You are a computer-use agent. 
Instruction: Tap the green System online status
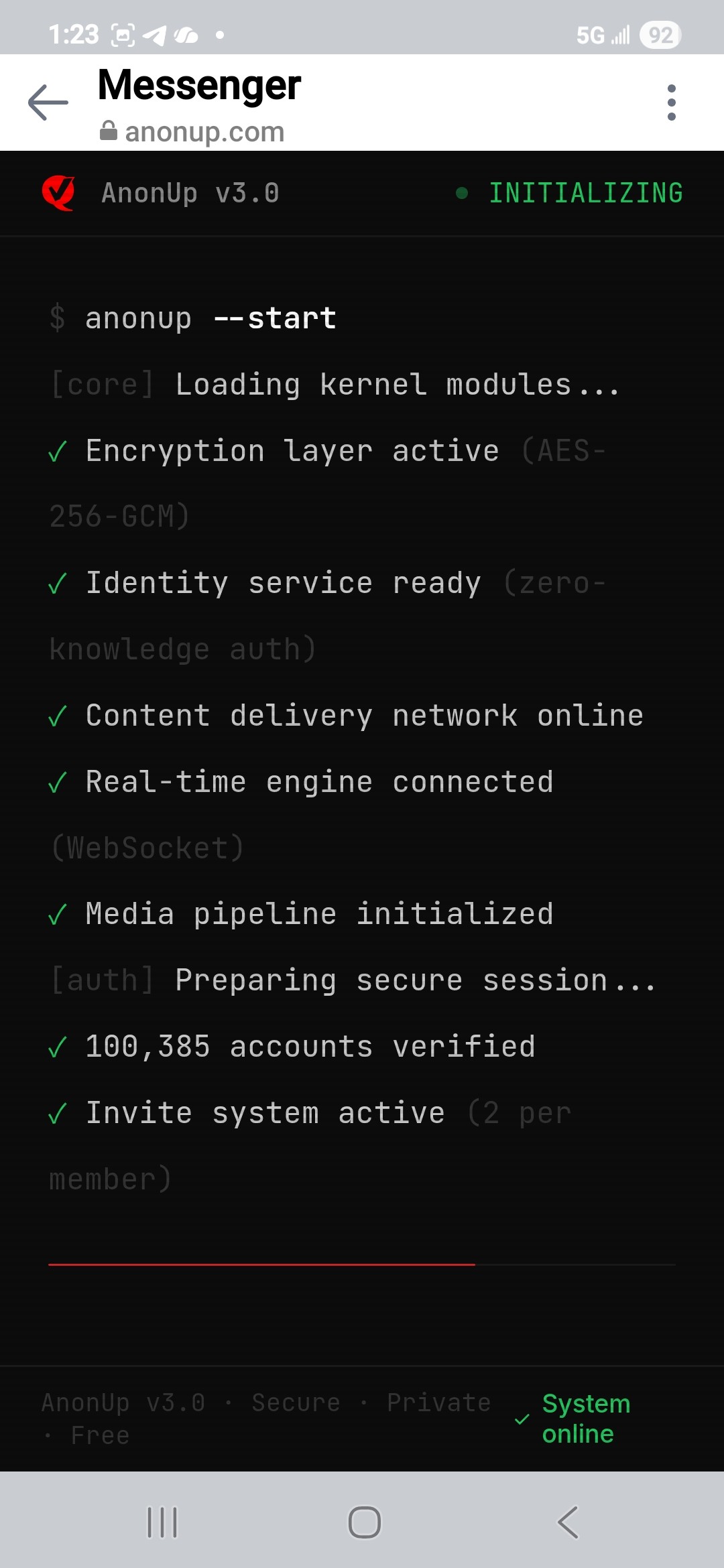pos(585,1418)
